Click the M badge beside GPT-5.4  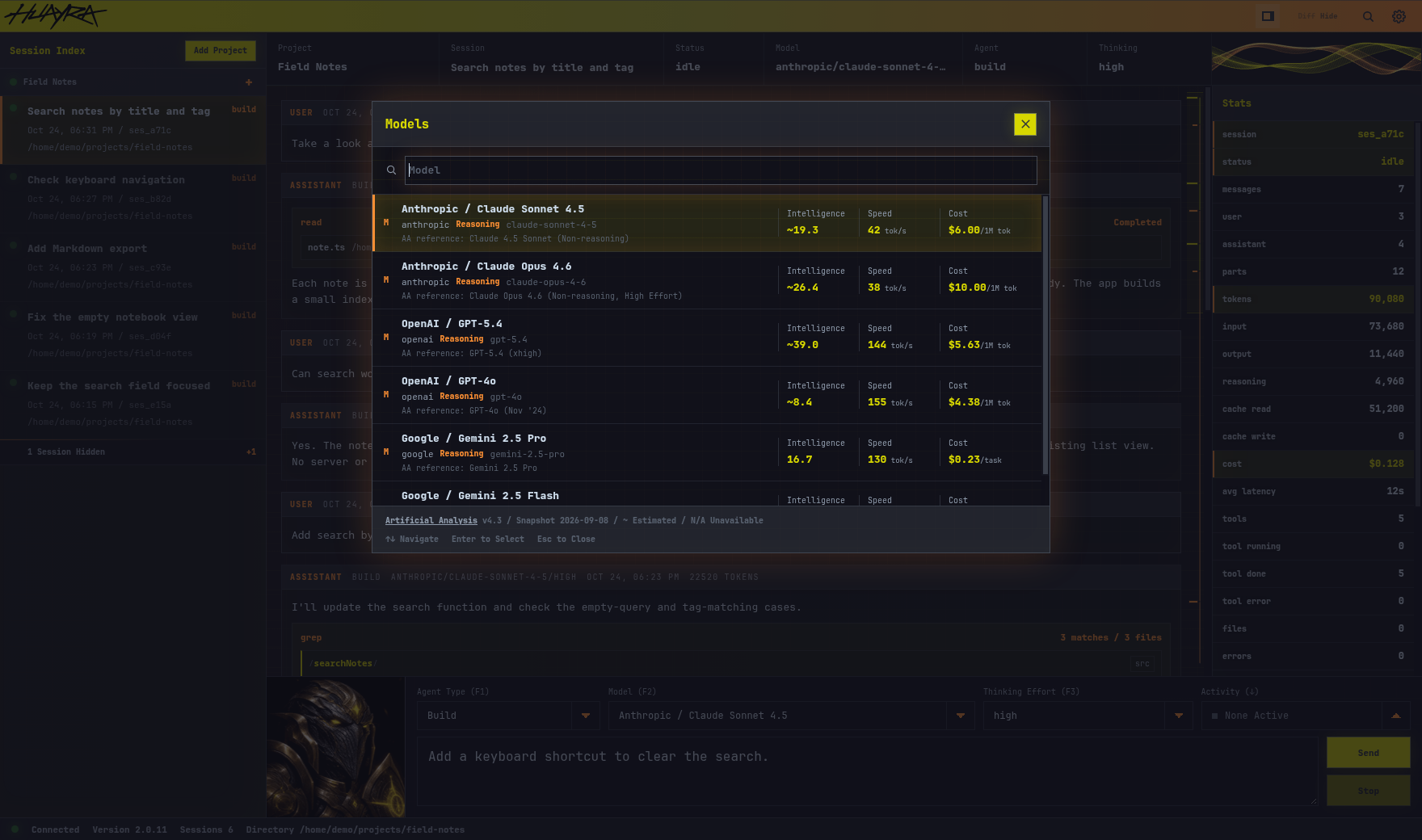pyautogui.click(x=386, y=338)
